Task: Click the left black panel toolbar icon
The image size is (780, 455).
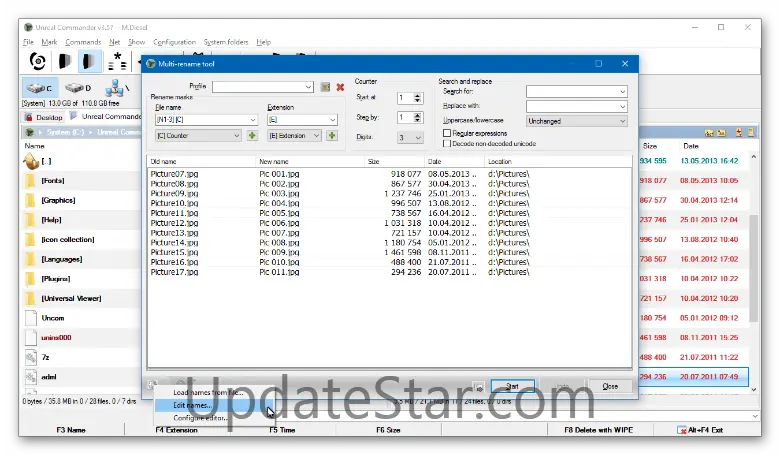Action: point(65,61)
